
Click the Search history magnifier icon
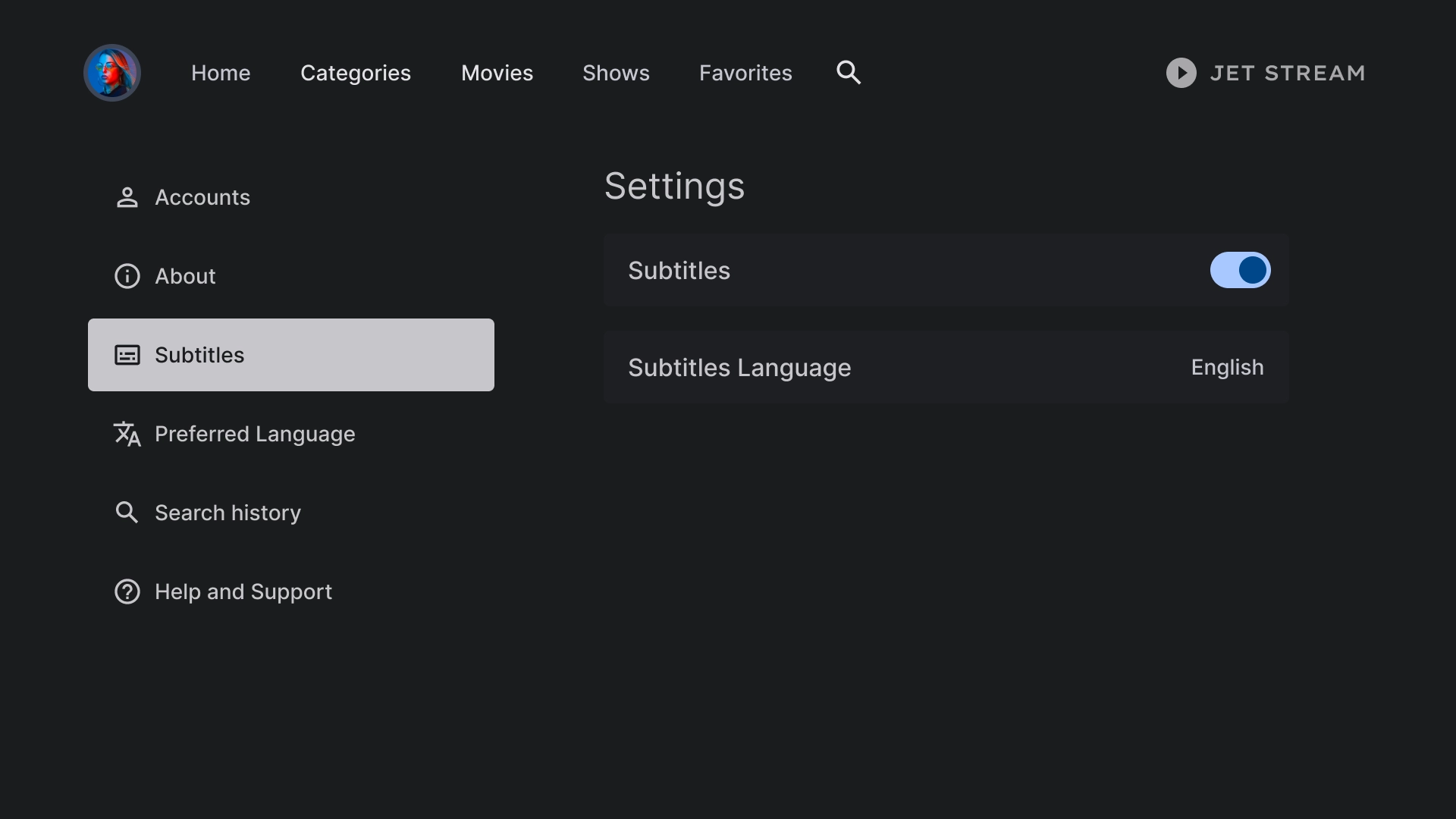coord(127,512)
